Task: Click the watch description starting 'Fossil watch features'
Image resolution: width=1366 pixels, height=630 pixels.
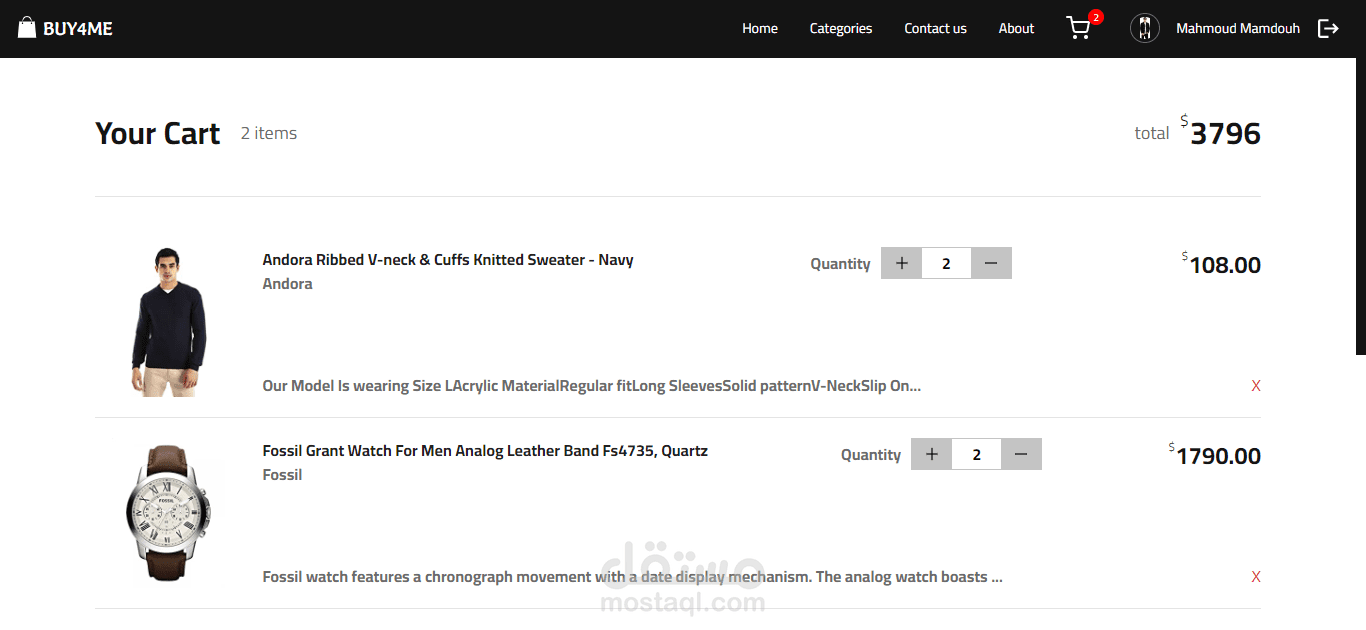Action: tap(632, 577)
